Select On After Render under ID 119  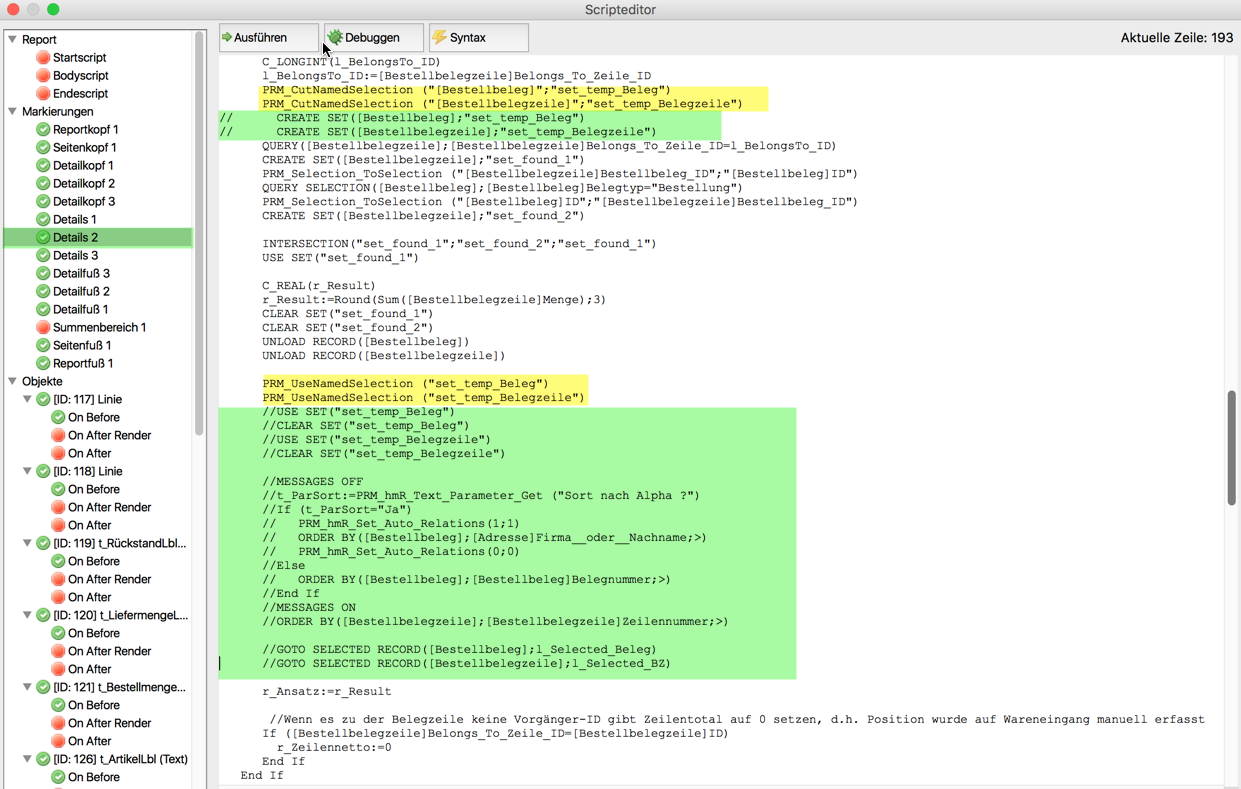pyautogui.click(x=109, y=580)
